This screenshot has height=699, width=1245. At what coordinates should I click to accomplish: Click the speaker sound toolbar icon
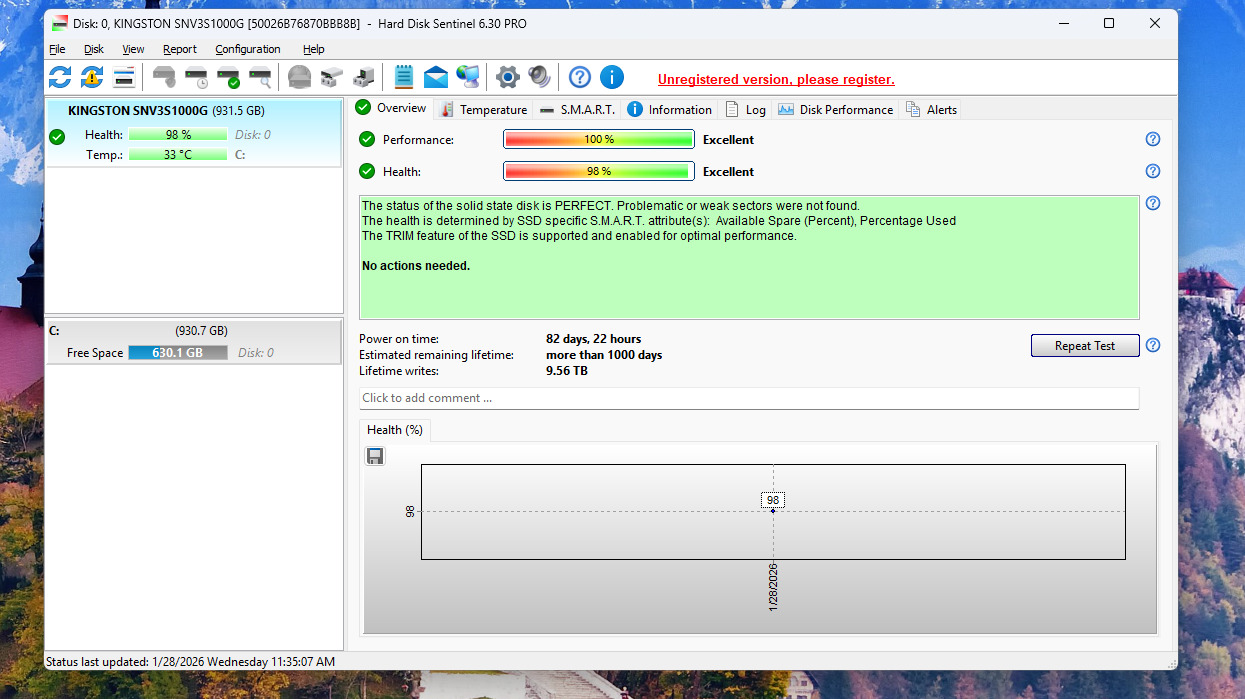tap(539, 77)
